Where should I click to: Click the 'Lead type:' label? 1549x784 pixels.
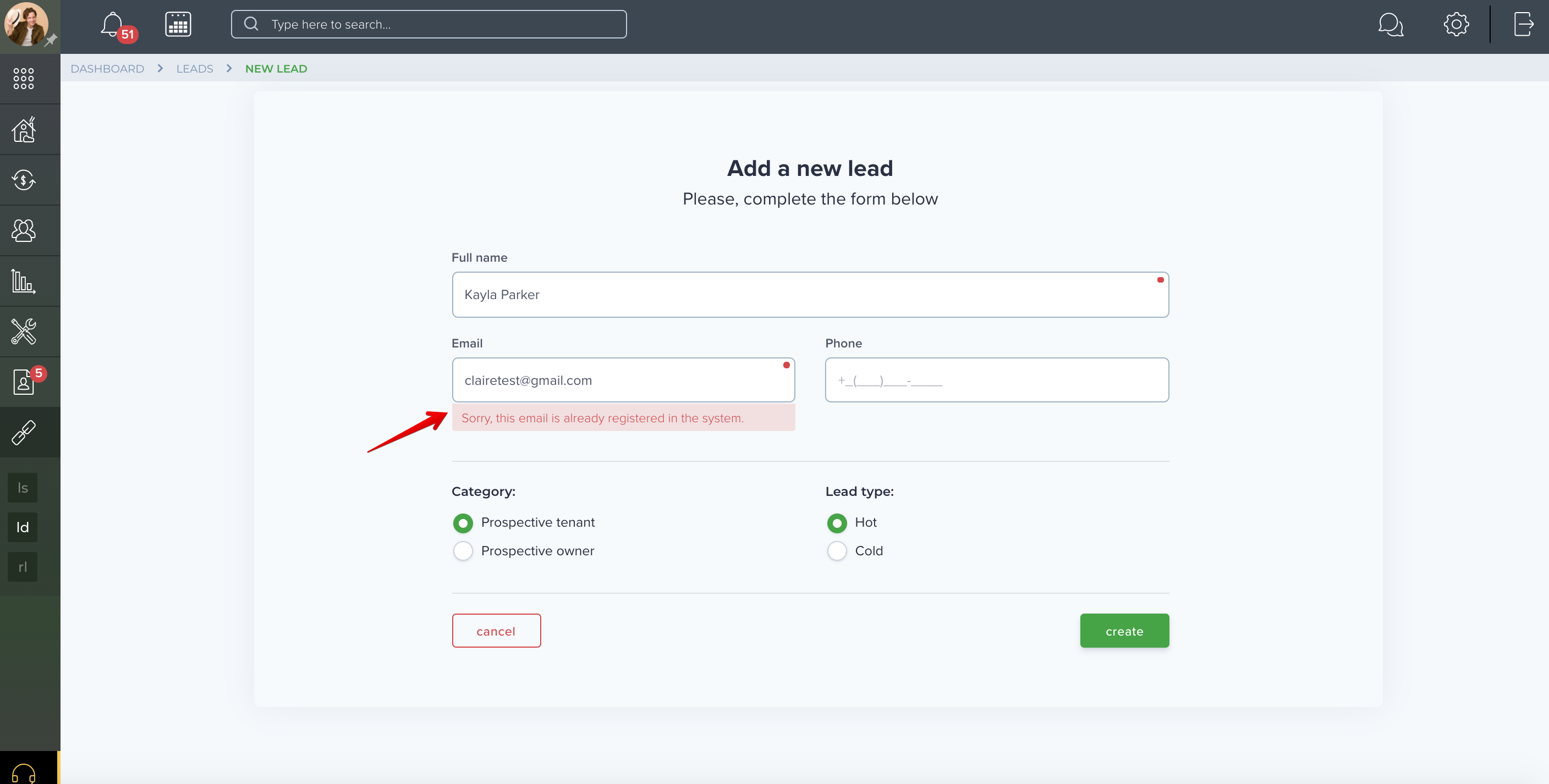coord(859,491)
